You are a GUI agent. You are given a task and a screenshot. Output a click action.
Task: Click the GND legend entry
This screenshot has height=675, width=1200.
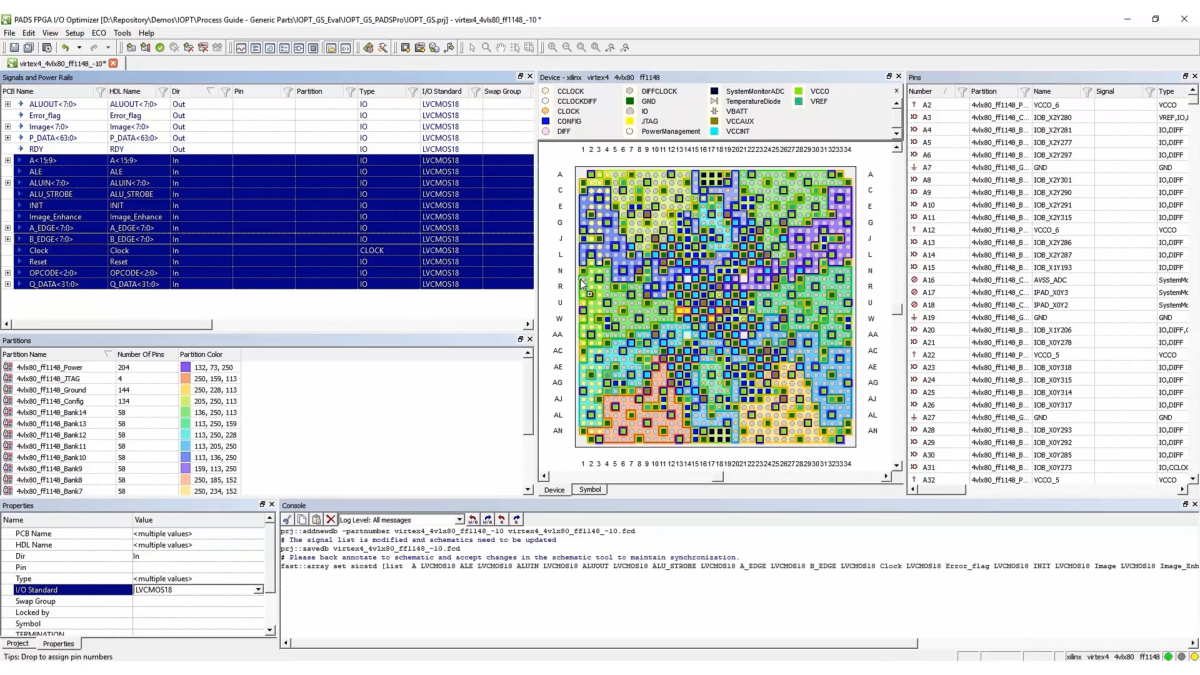(648, 101)
